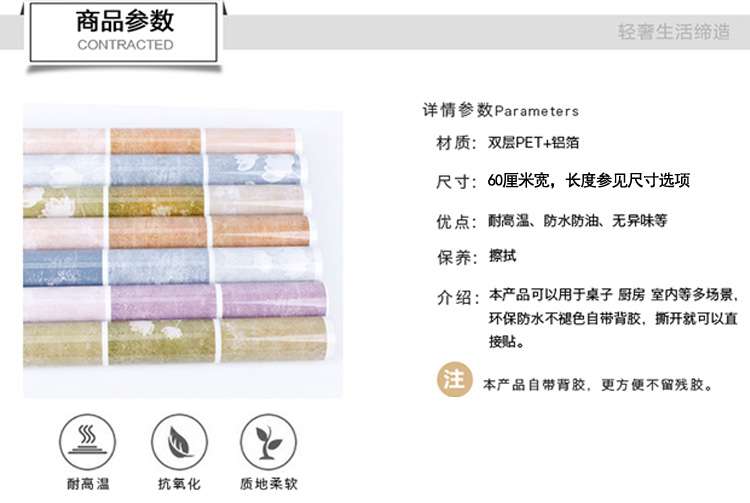750x503 pixels.
Task: Click the bottom olive green wallpaper roll
Action: (177, 341)
